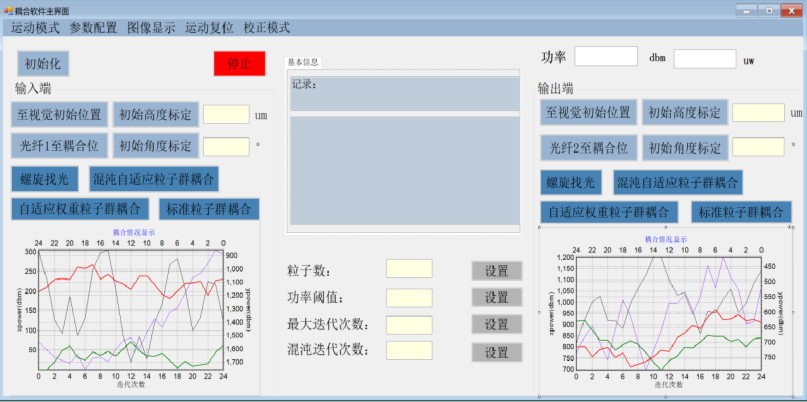
Task: Open the 参数配置 menu
Action: 93,28
